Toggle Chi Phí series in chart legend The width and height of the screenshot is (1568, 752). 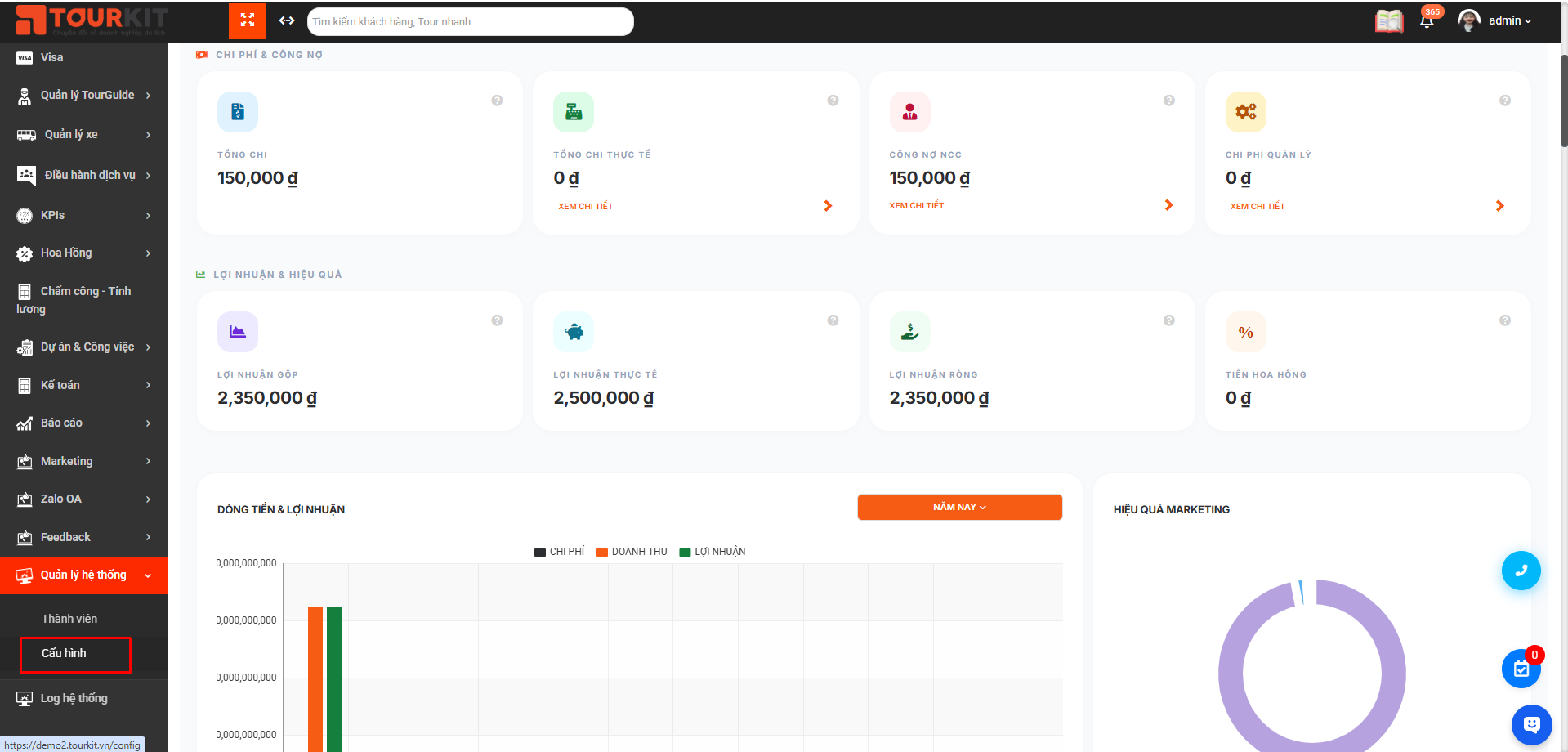(560, 552)
